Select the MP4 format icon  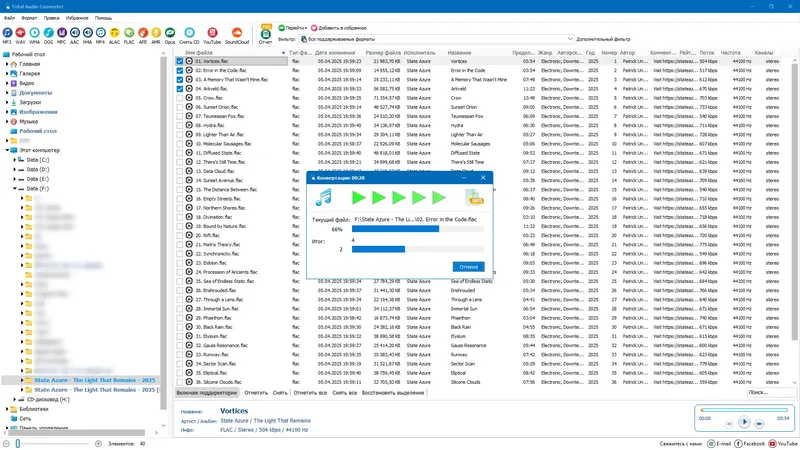click(101, 33)
